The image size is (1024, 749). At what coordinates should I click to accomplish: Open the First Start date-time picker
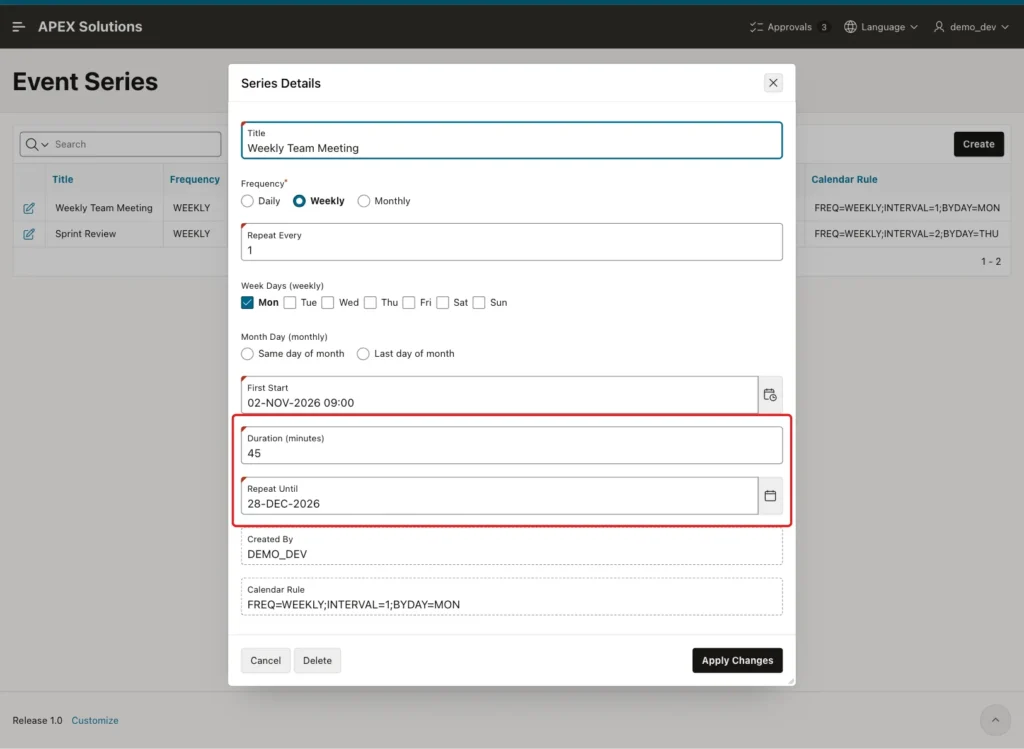pyautogui.click(x=770, y=394)
